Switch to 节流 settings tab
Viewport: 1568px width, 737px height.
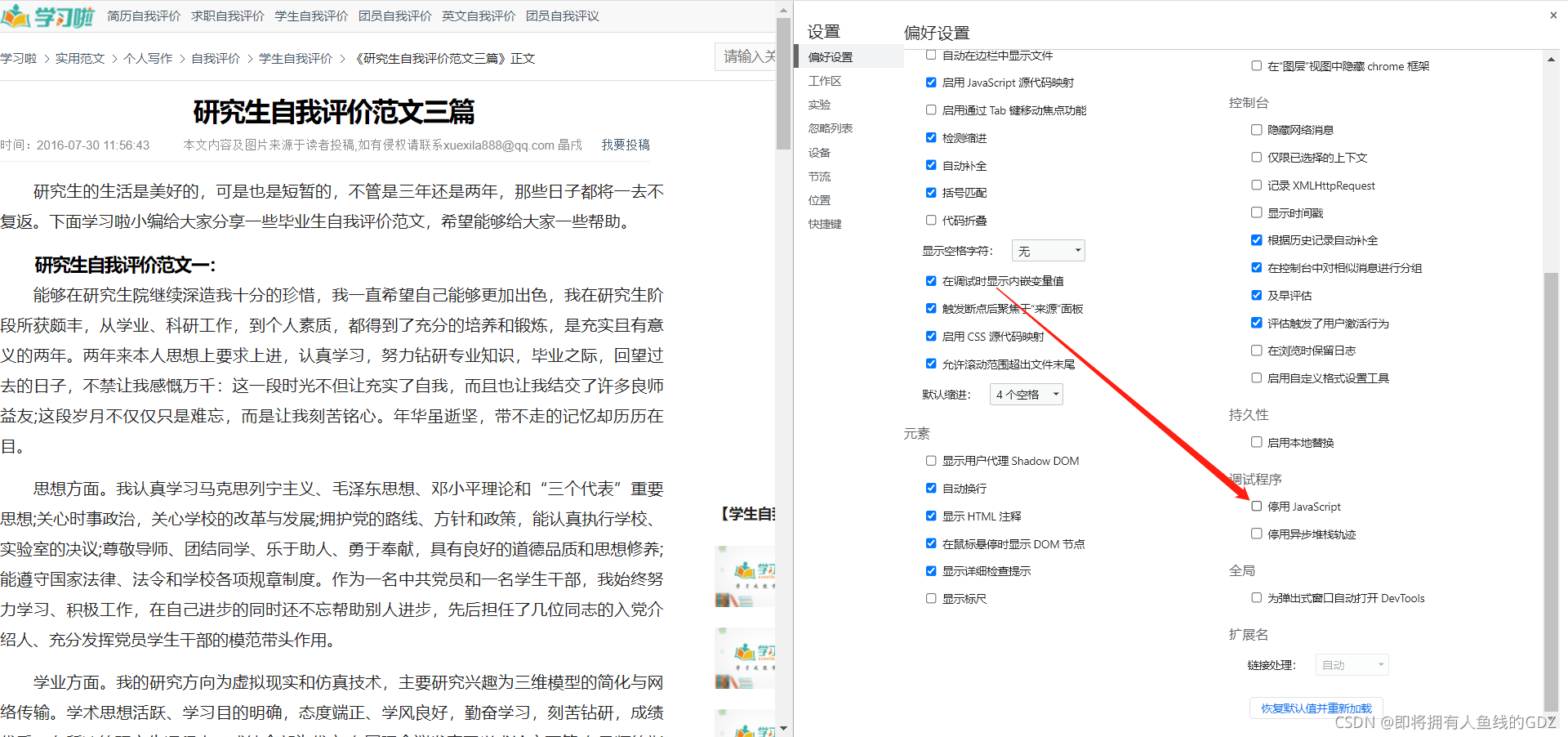tap(819, 176)
